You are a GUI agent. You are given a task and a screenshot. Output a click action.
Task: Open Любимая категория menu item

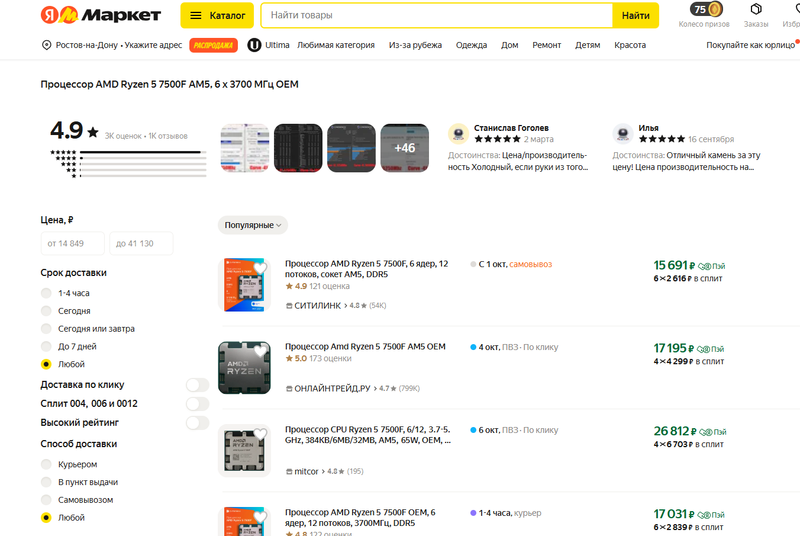tap(336, 45)
